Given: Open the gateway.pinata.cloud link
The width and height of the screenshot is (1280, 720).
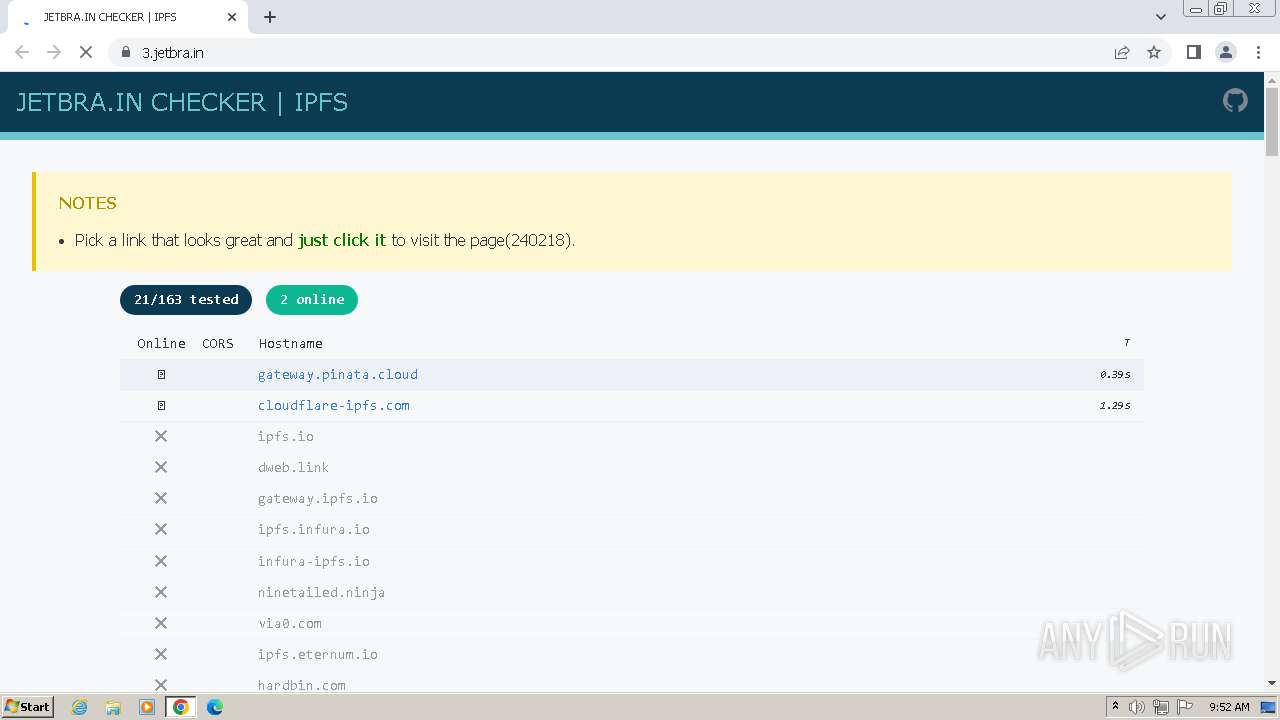Looking at the screenshot, I should click(x=338, y=374).
